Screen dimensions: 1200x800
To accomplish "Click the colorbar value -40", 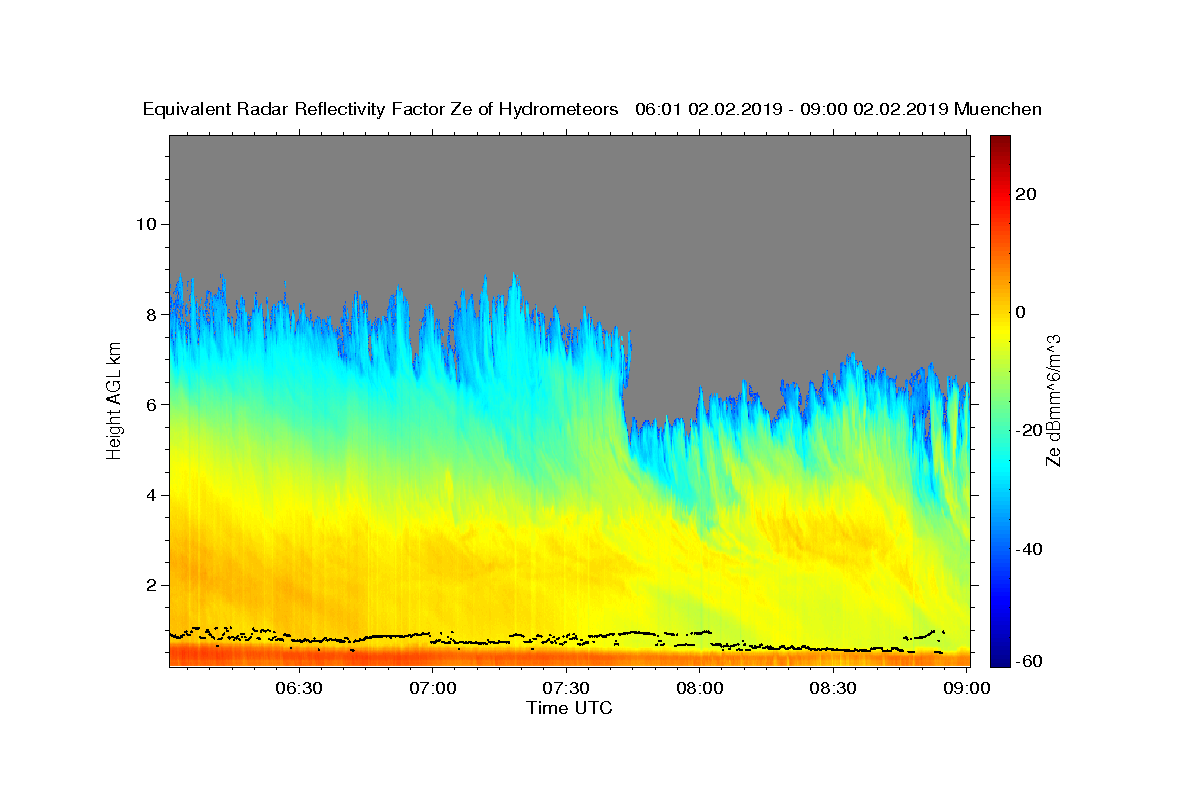I will pyautogui.click(x=1029, y=548).
